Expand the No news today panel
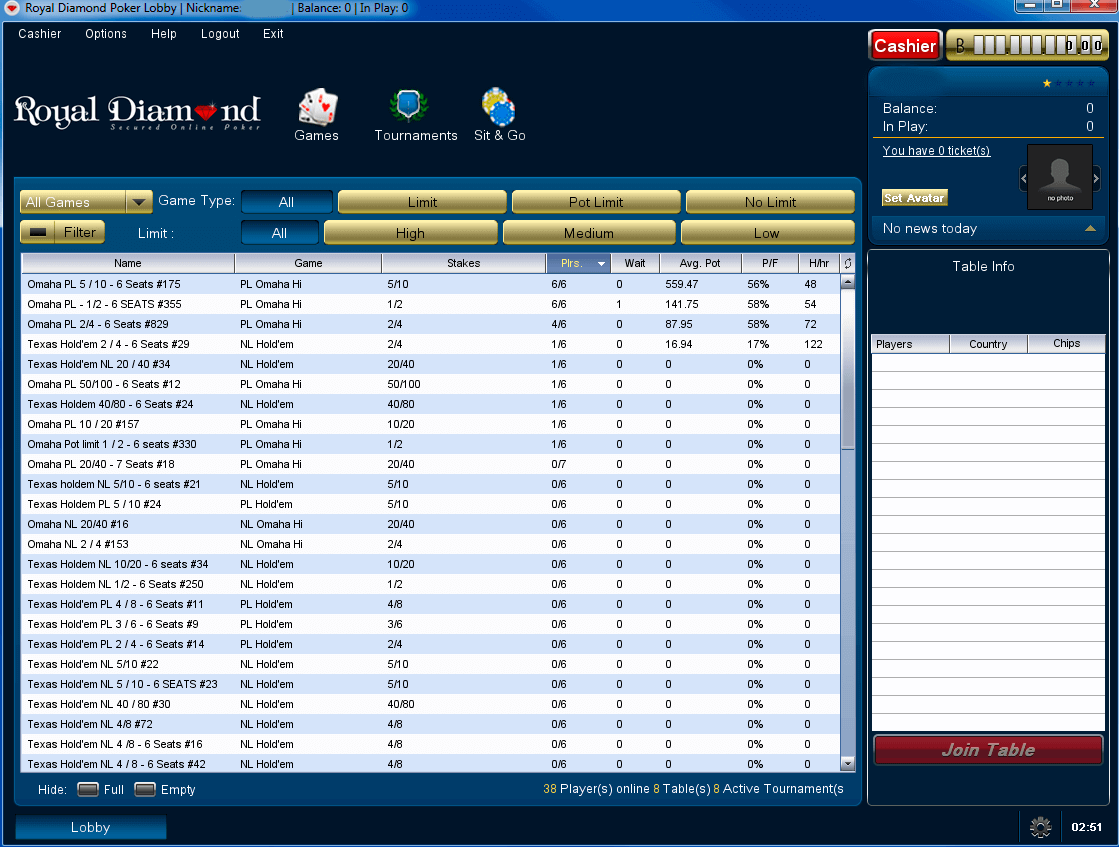The width and height of the screenshot is (1119, 847). pos(1090,229)
